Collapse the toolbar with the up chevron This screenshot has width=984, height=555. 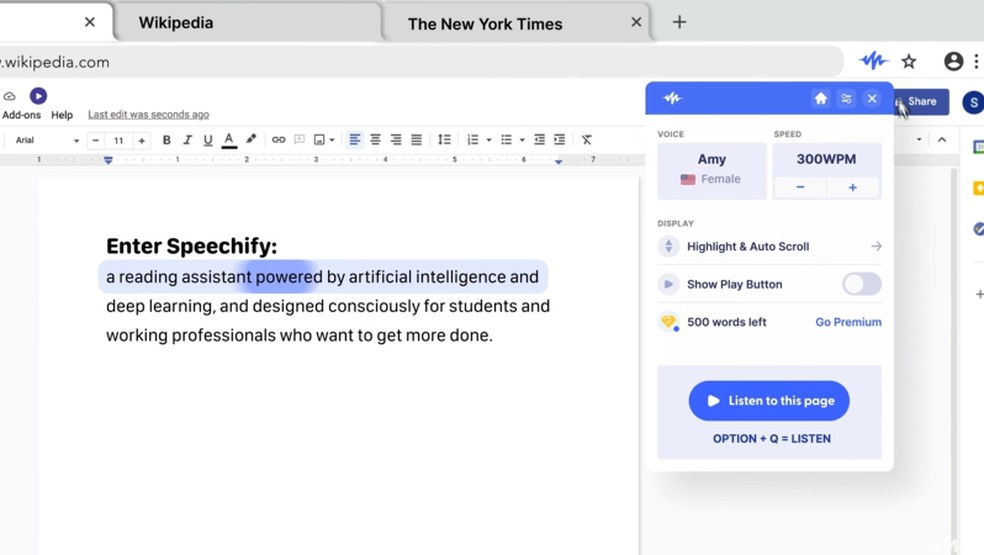(x=942, y=140)
